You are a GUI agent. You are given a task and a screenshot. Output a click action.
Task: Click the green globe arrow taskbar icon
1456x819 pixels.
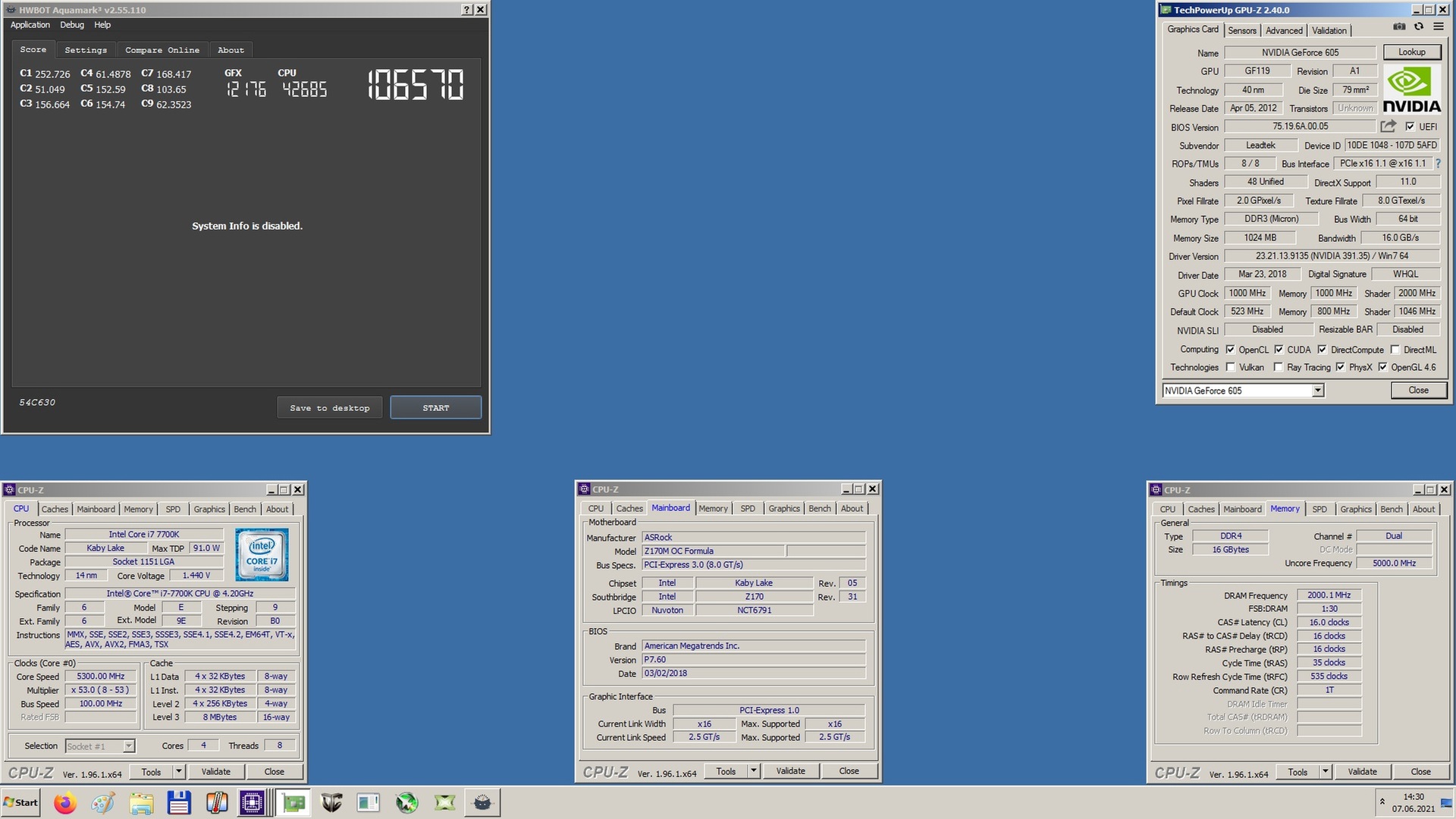coord(407,802)
